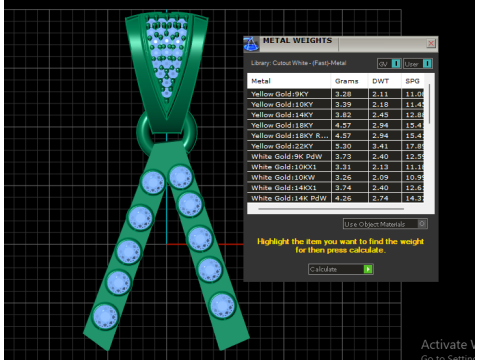Select the Yellow Gold:18KY row
The image size is (480, 360).
pos(336,125)
